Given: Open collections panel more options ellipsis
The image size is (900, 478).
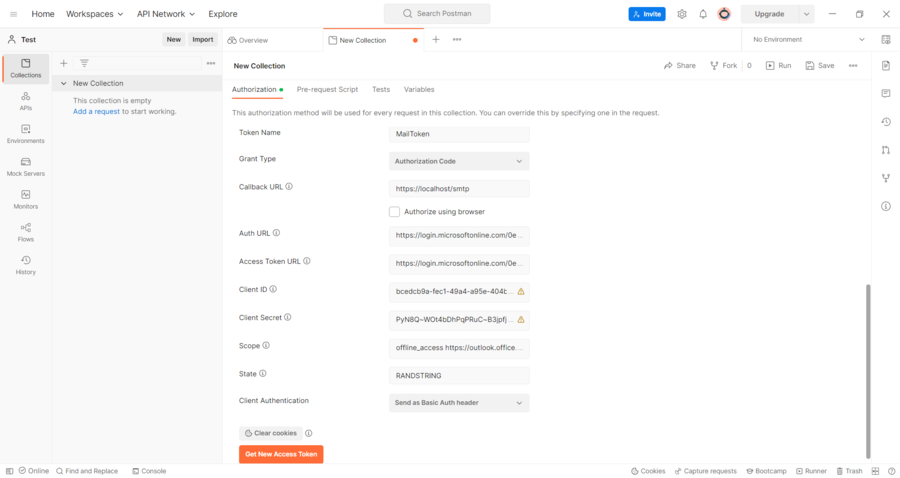Looking at the screenshot, I should 211,63.
